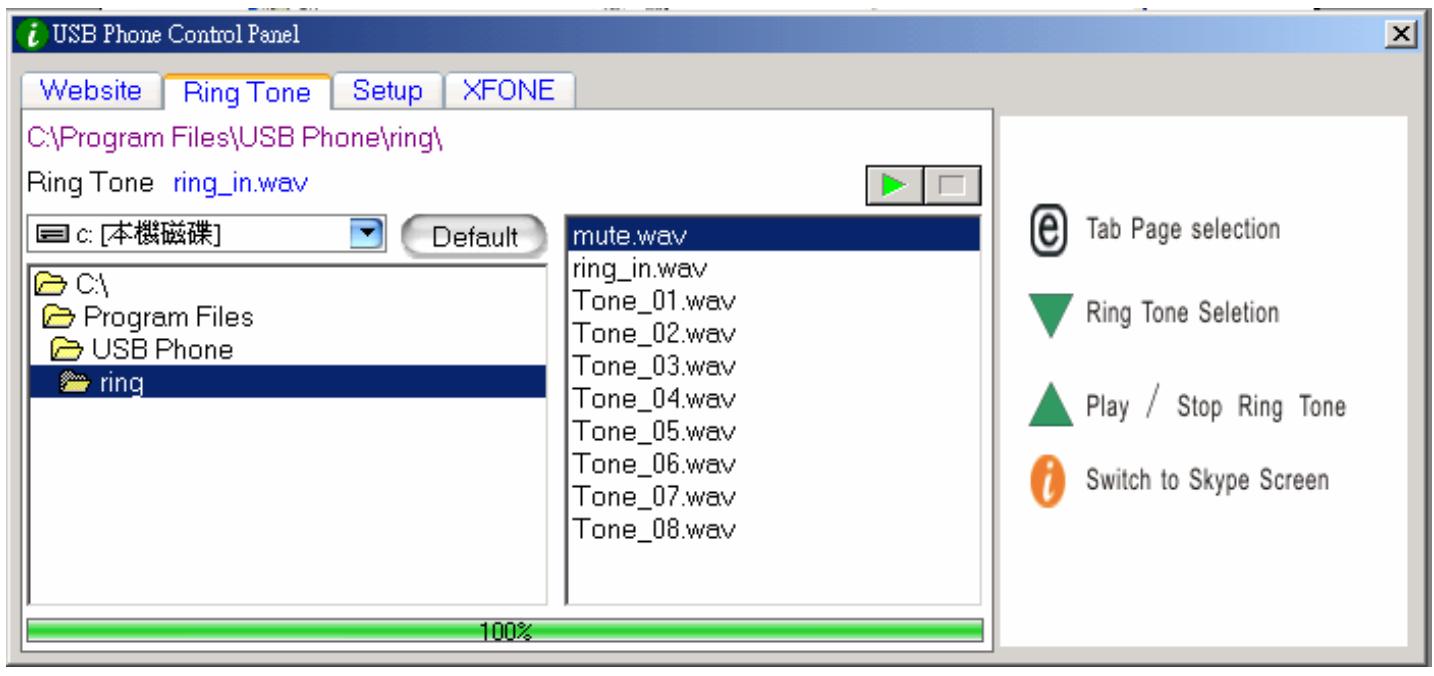The image size is (1434, 676).
Task: Click the up triangle Play/Stop Ring Tone icon
Action: [x=1050, y=406]
